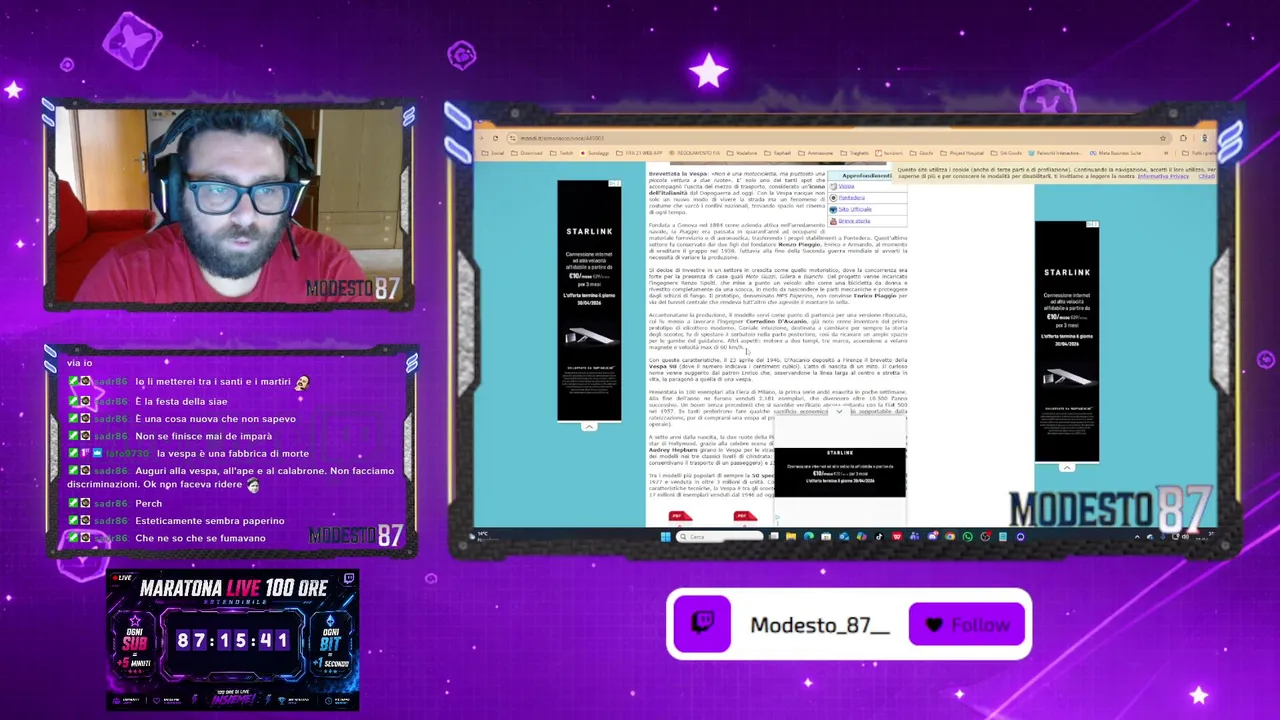Open the Tutti i preferiti bookmarks folder
Viewport: 1280px width, 720px height.
coord(1199,153)
